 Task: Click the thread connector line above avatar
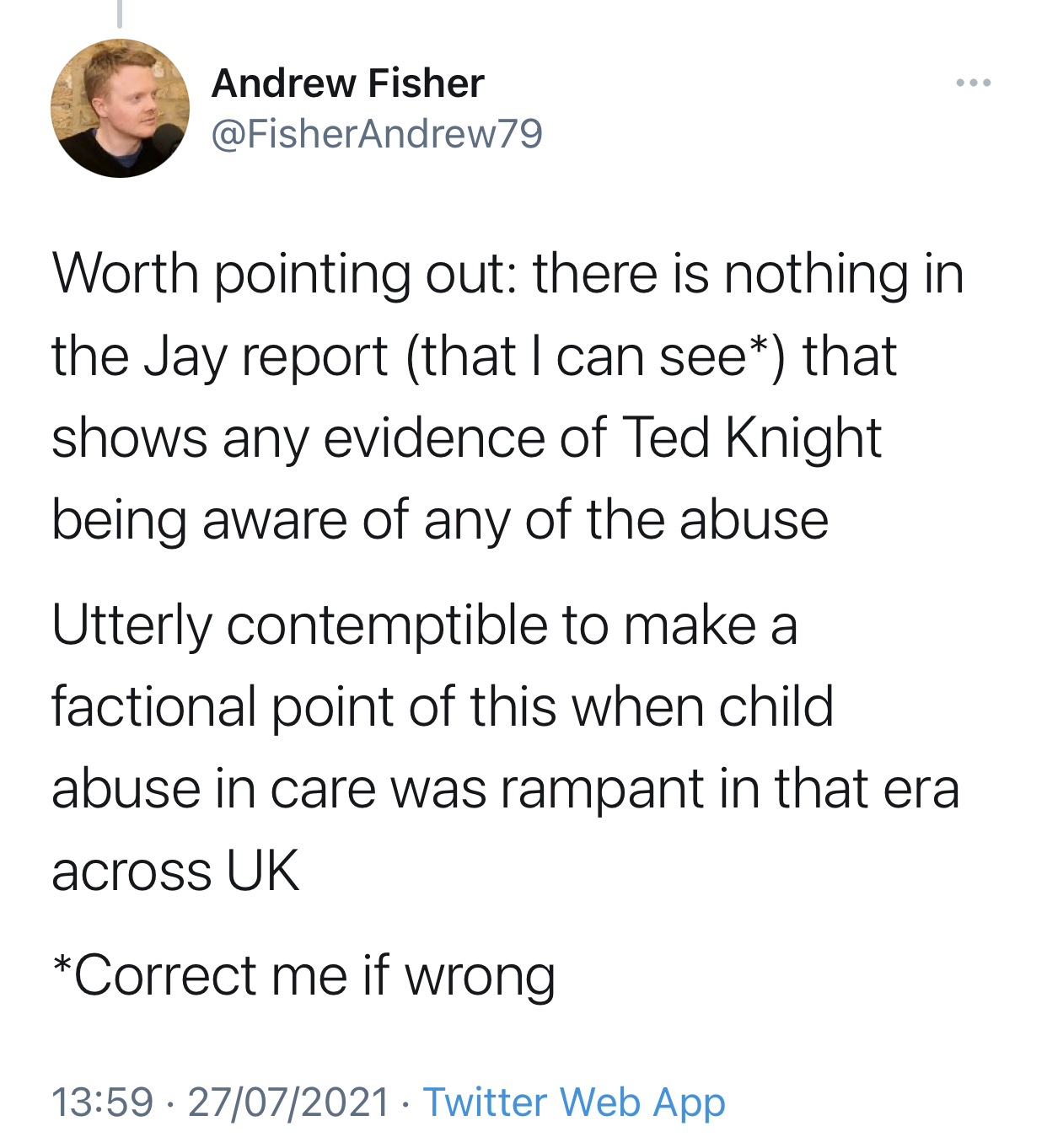120,13
